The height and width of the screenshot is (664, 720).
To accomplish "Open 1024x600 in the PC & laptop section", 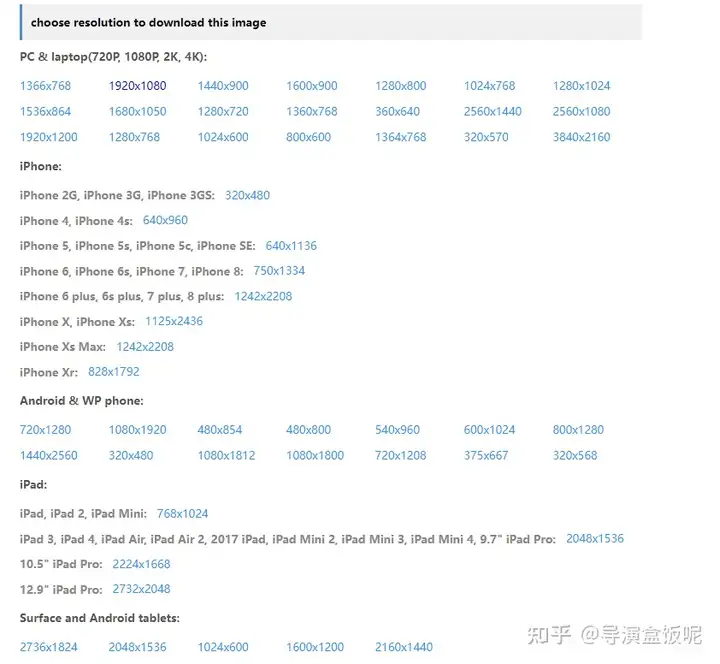I will [x=223, y=137].
